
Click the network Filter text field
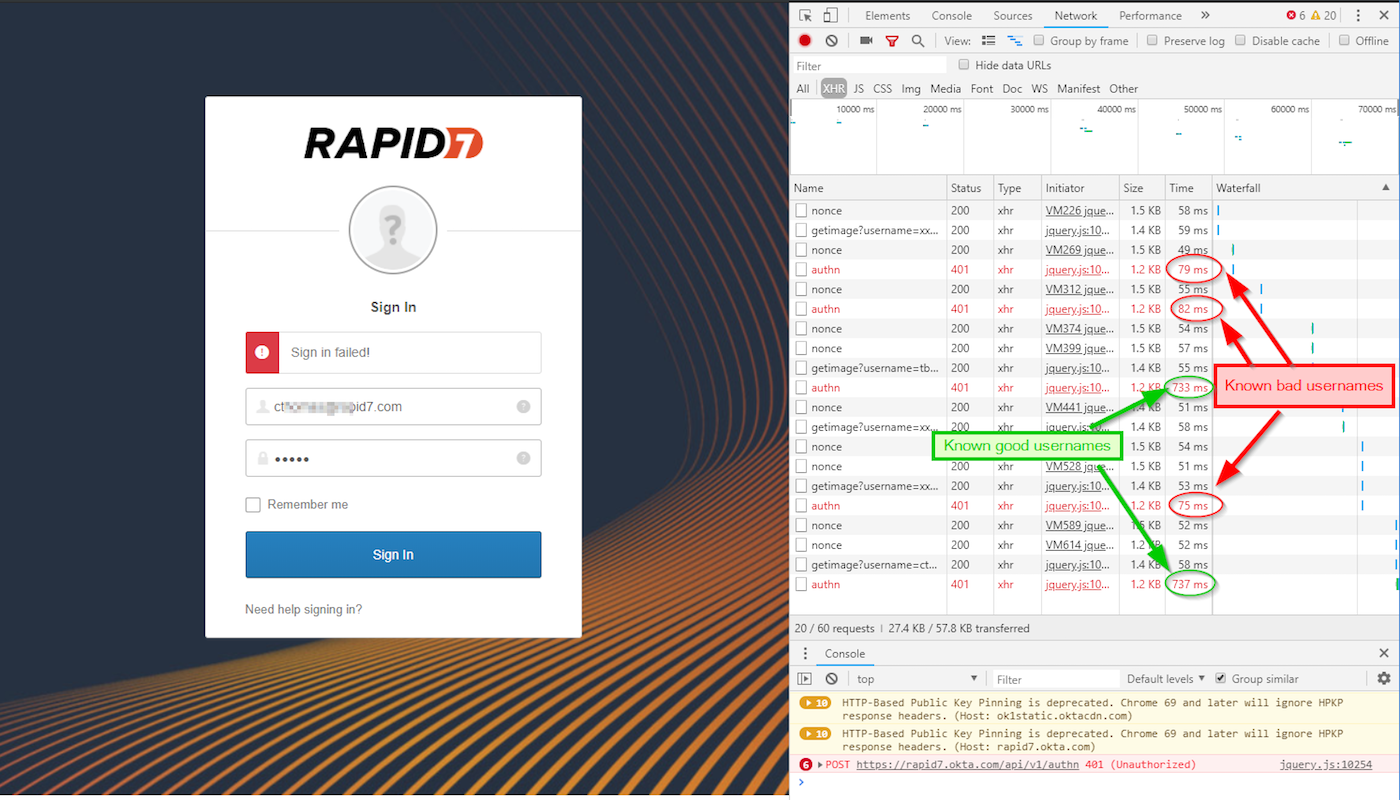click(x=870, y=66)
